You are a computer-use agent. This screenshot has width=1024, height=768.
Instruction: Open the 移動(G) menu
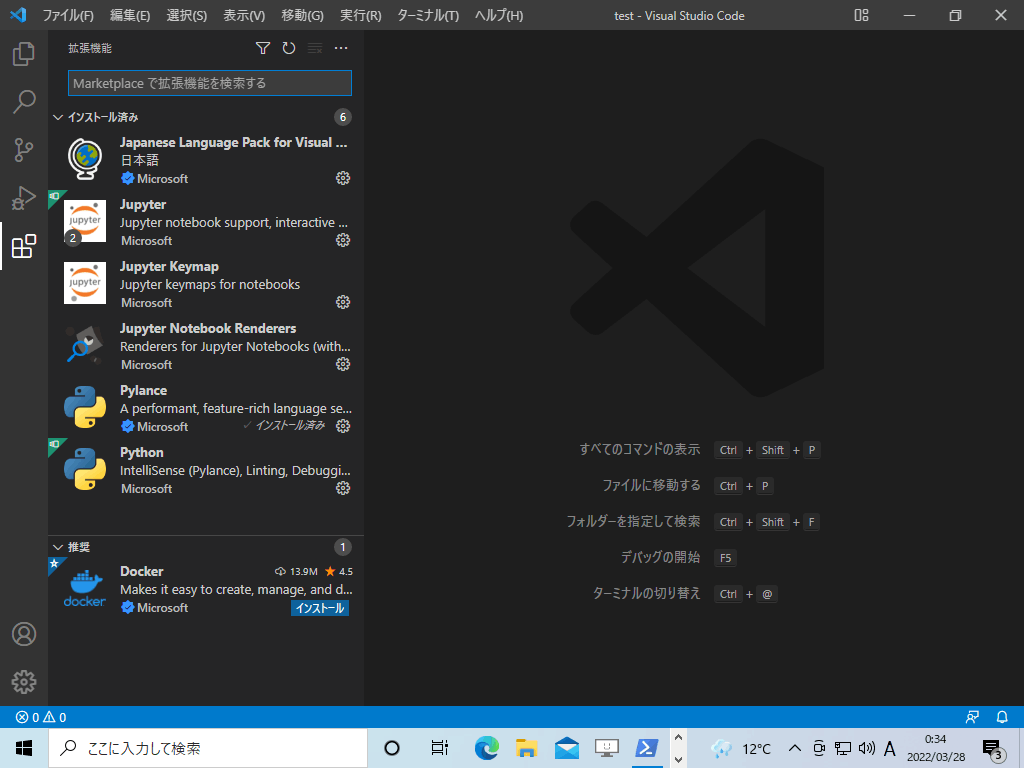click(x=302, y=15)
